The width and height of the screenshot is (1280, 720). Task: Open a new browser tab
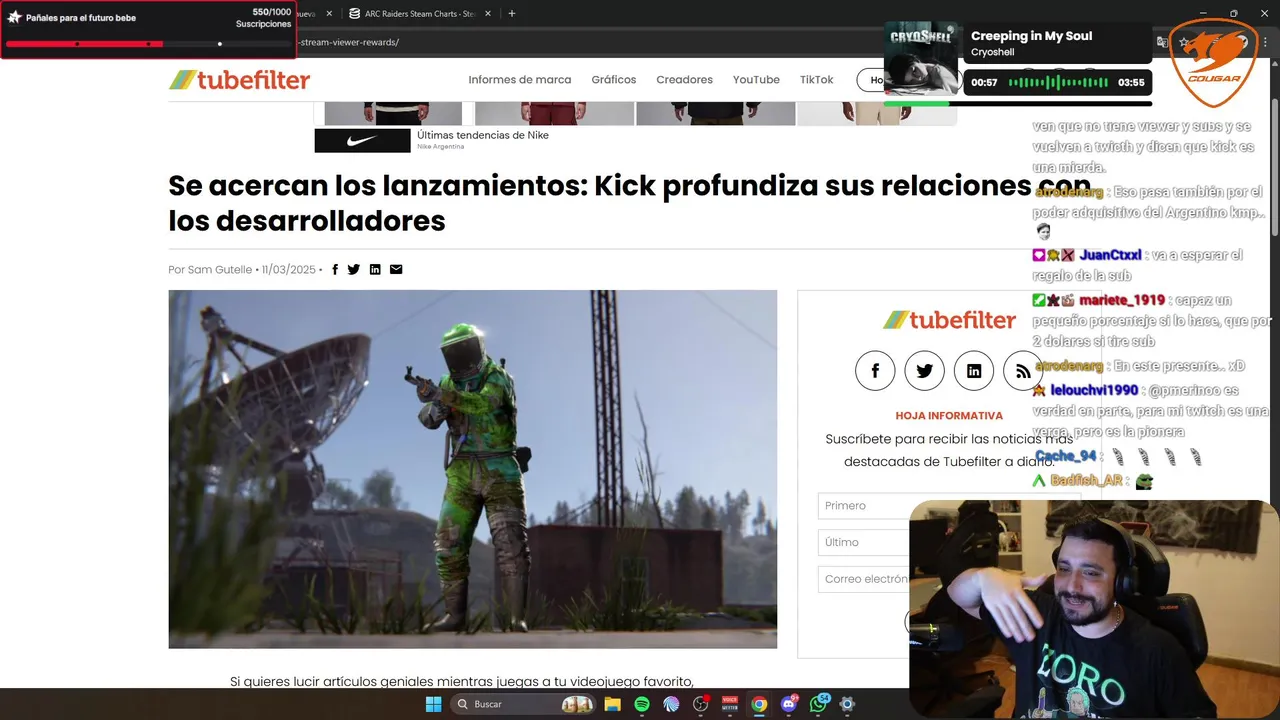click(512, 13)
